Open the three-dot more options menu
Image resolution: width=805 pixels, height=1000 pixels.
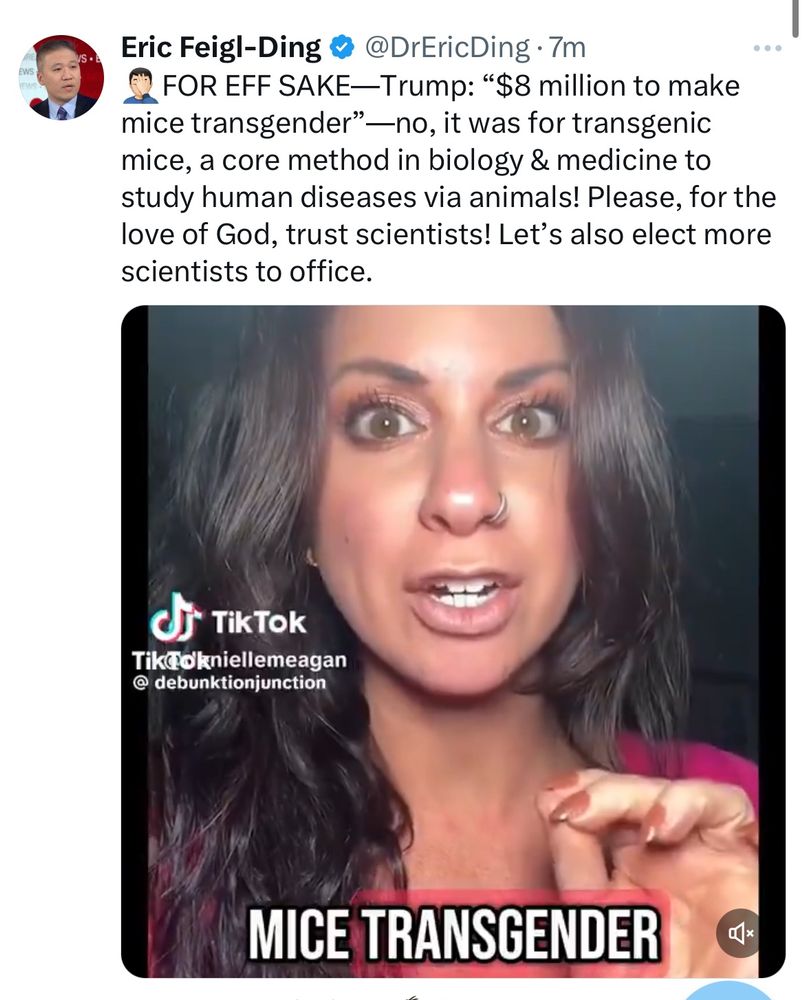click(x=767, y=48)
